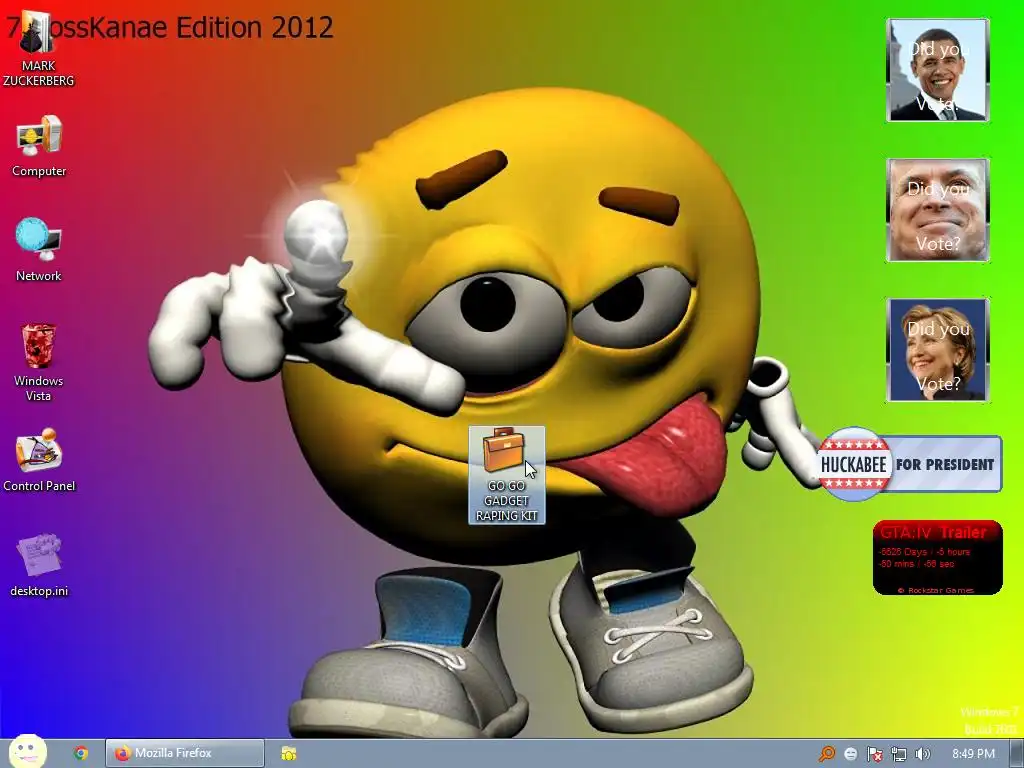Open the network connection tray icon
The width and height of the screenshot is (1024, 768).
click(899, 754)
